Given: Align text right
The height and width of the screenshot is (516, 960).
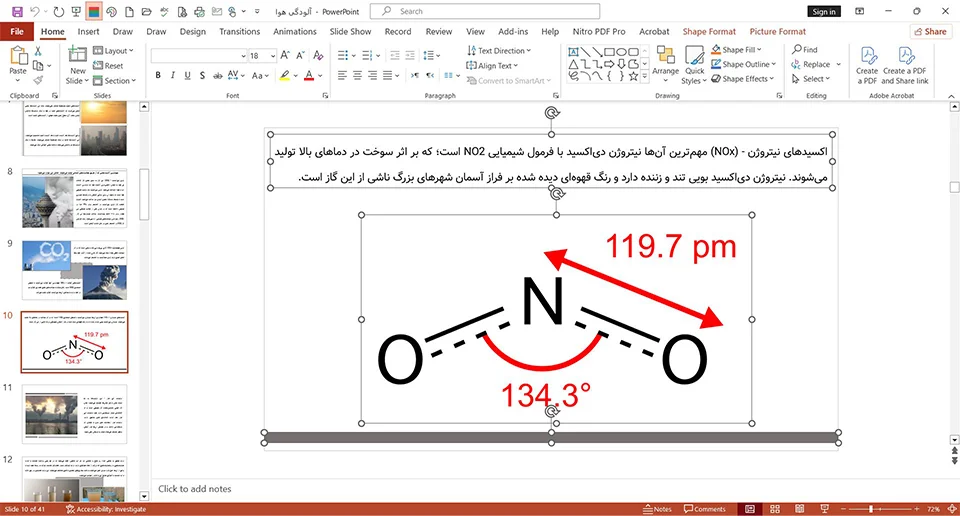Looking at the screenshot, I should tap(372, 75).
